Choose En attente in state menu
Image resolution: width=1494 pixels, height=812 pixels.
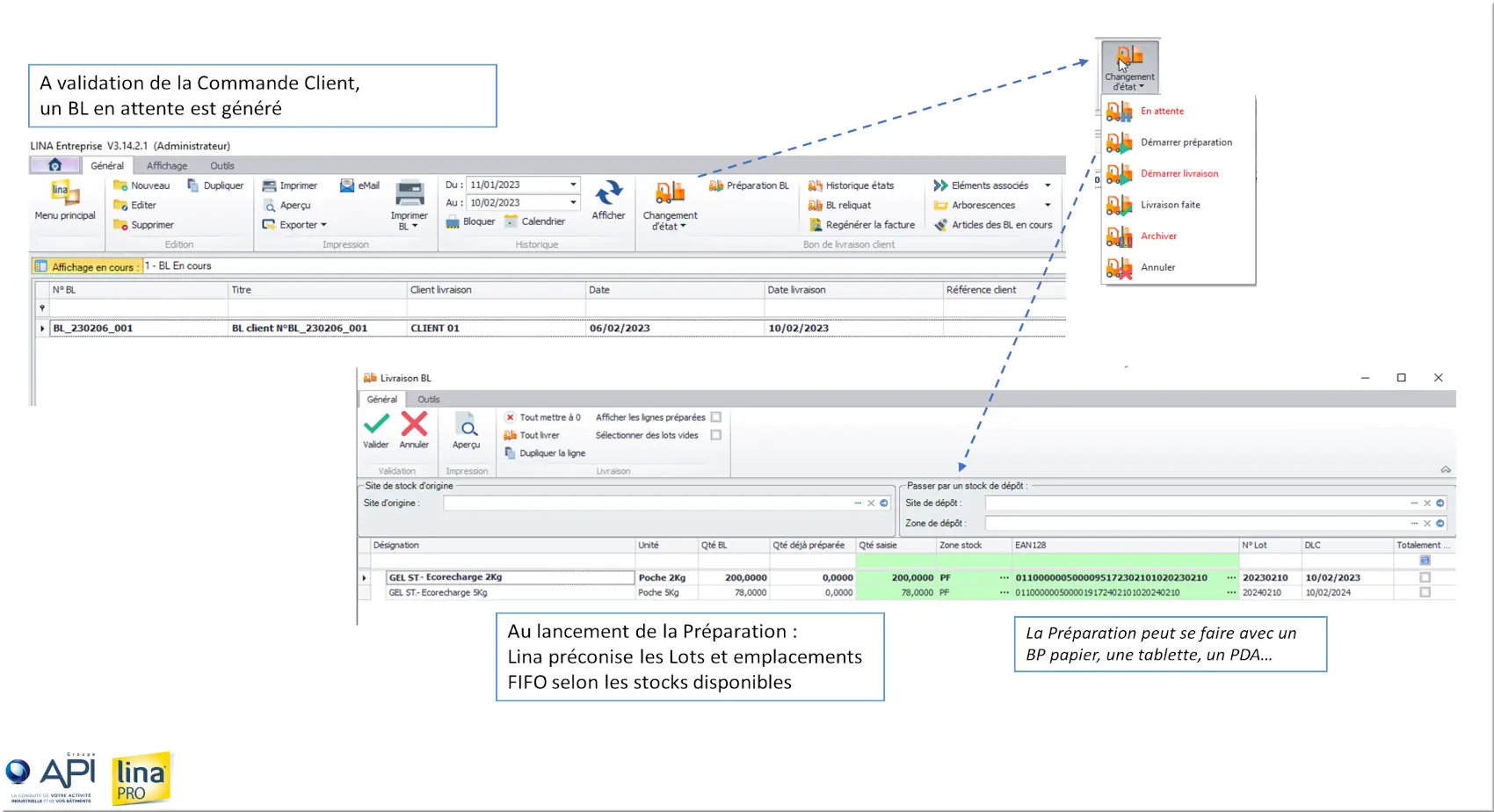(1178, 111)
